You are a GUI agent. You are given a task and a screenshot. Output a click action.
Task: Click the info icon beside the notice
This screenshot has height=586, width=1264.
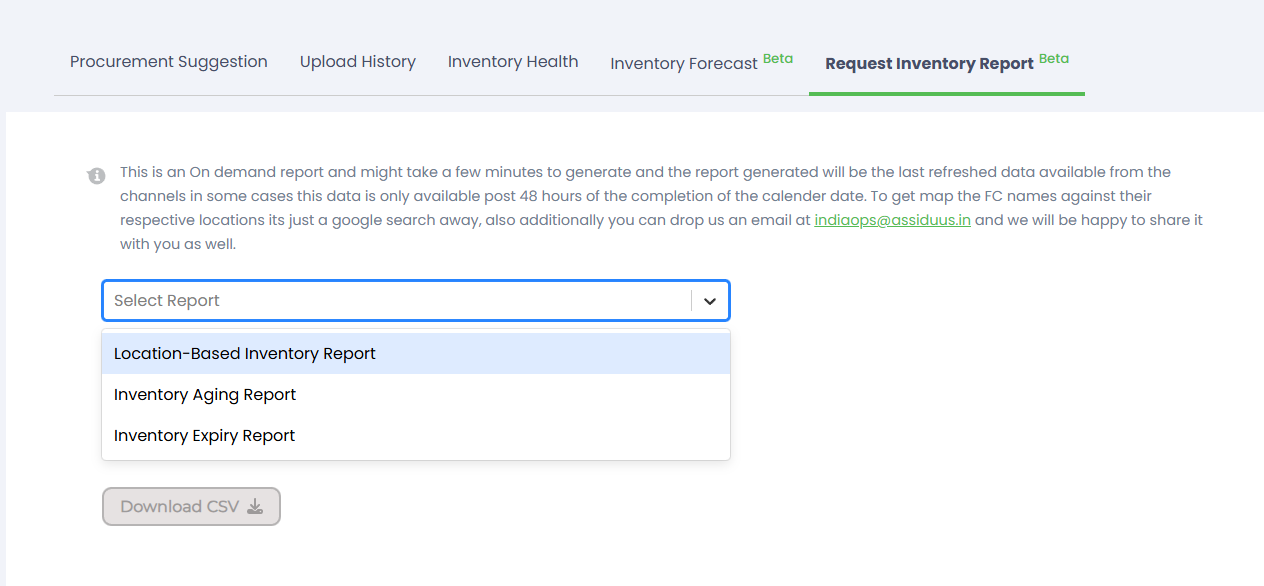96,176
